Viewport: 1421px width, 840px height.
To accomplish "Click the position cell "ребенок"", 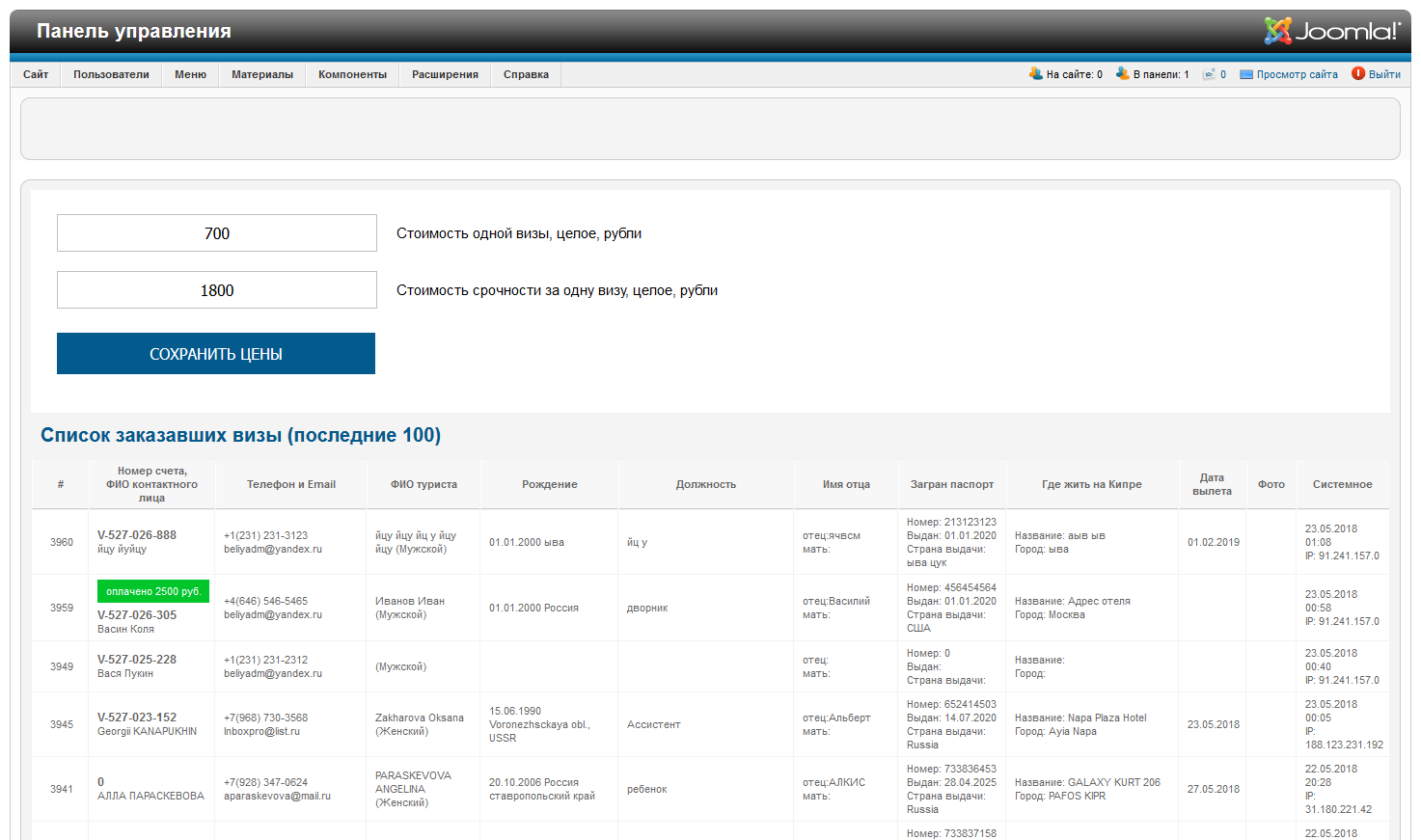I will click(647, 789).
